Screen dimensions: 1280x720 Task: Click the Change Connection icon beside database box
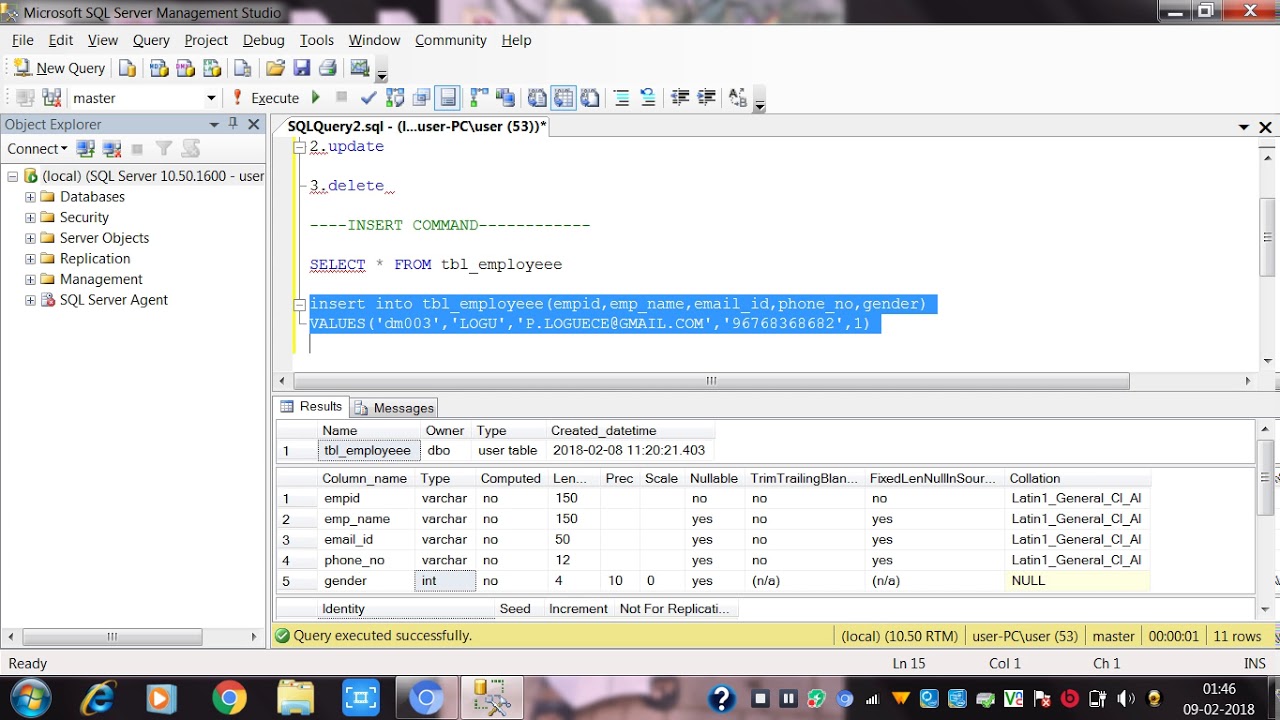click(52, 98)
